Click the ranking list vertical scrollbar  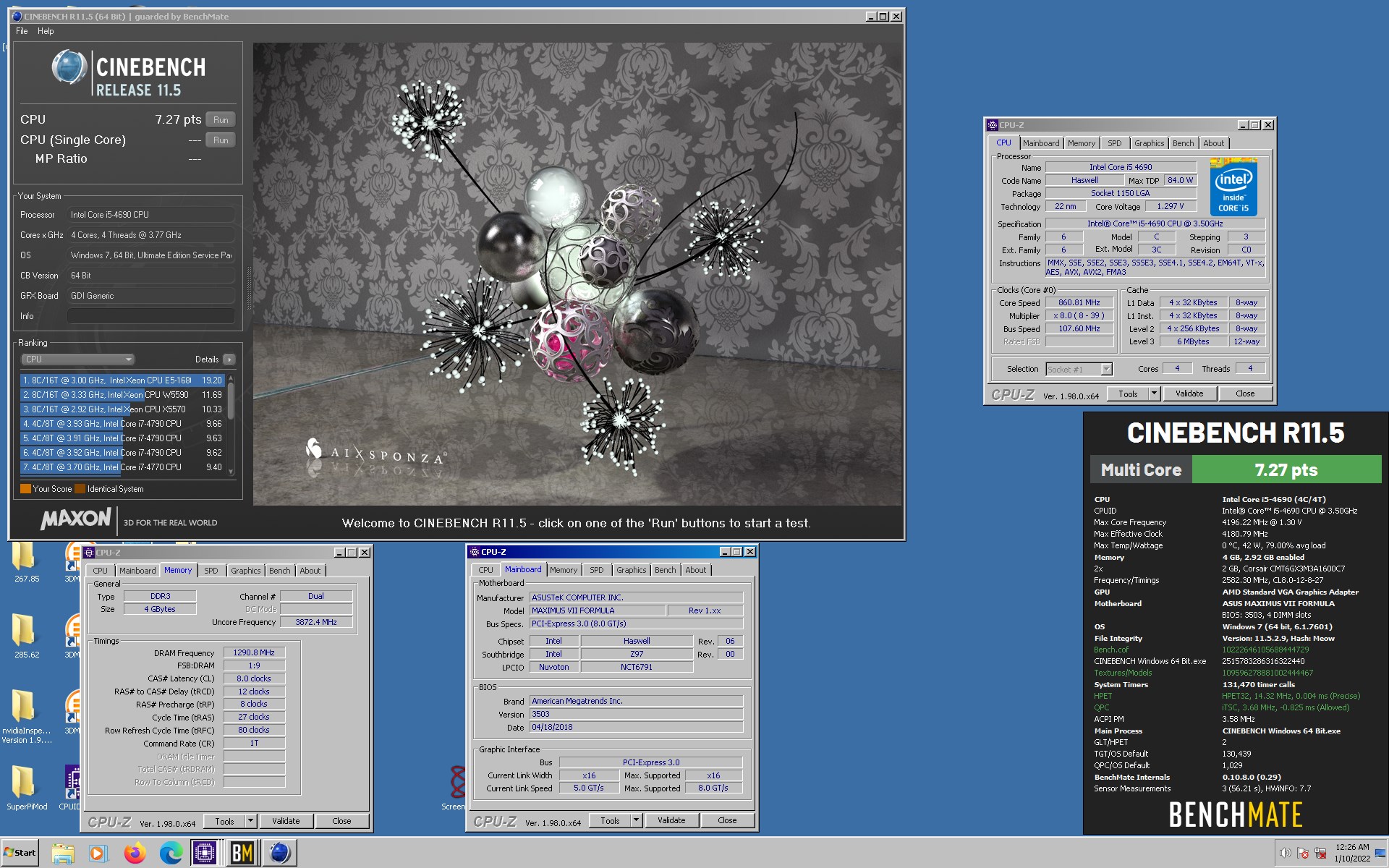pyautogui.click(x=231, y=424)
